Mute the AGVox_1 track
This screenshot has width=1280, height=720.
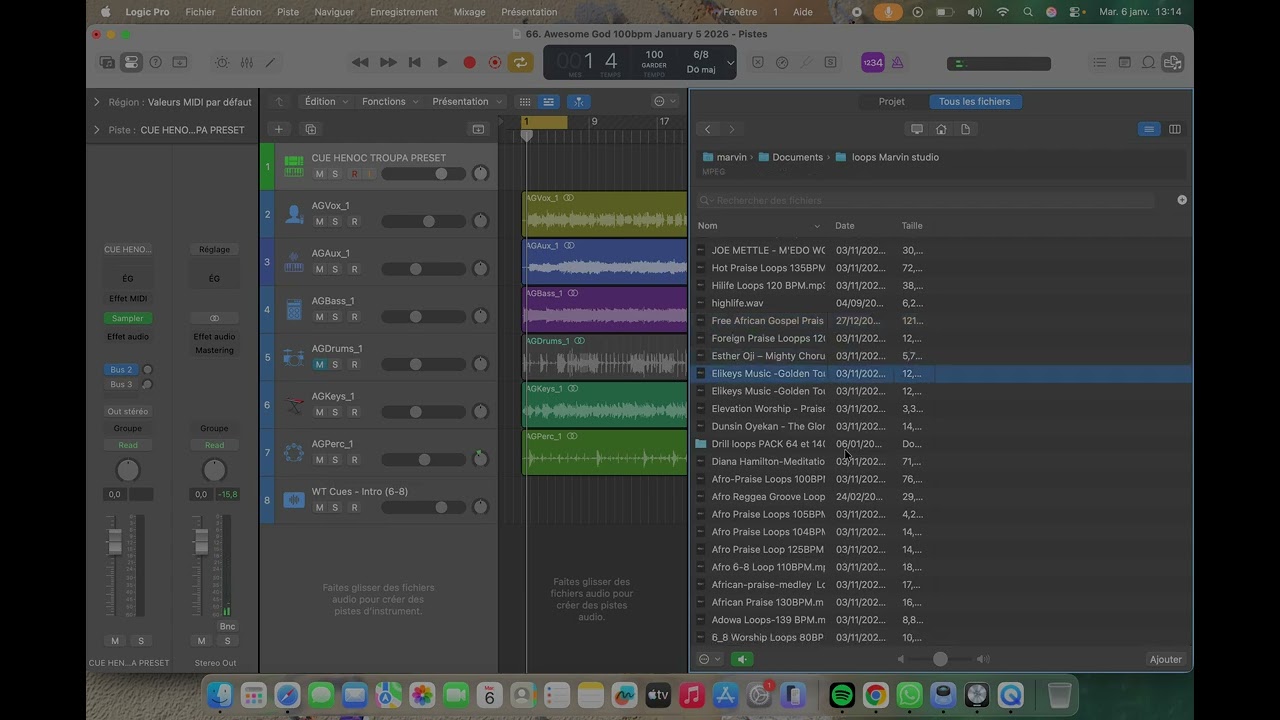[x=320, y=221]
